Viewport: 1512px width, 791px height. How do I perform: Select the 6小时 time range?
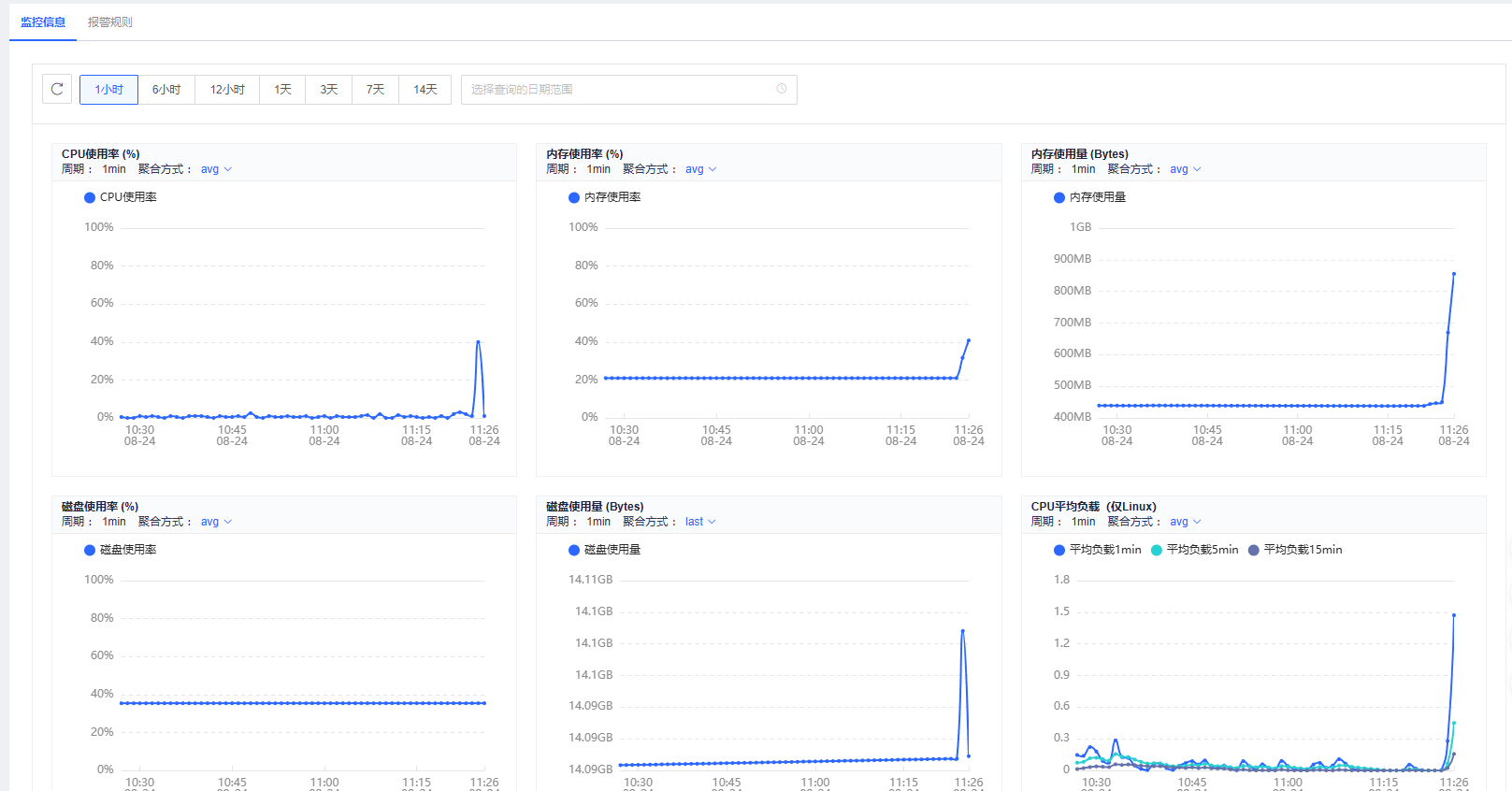click(166, 90)
